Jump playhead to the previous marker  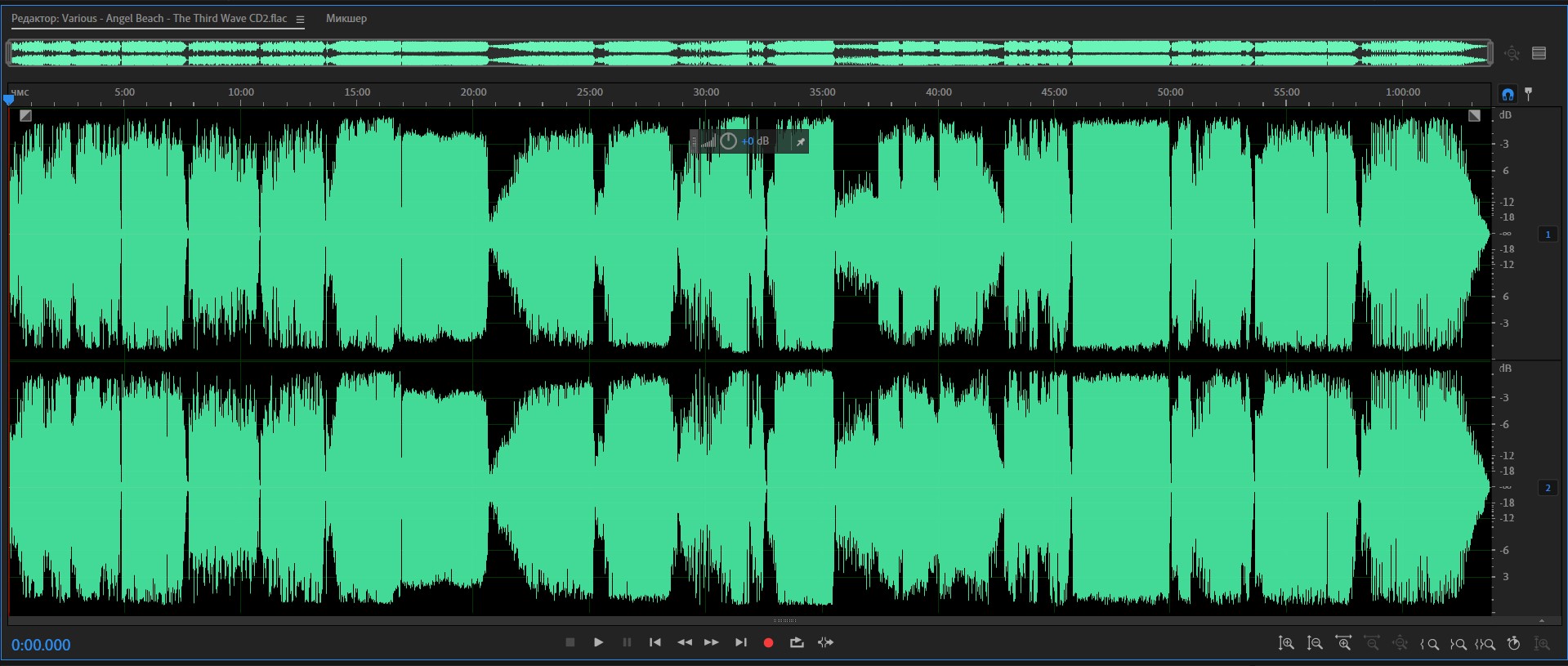click(654, 642)
